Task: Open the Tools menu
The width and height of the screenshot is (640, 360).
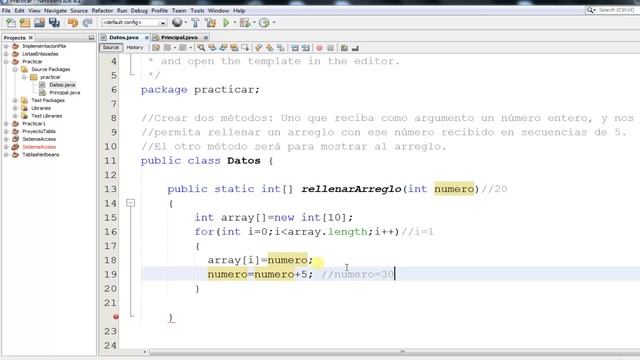Action: pyautogui.click(x=197, y=11)
